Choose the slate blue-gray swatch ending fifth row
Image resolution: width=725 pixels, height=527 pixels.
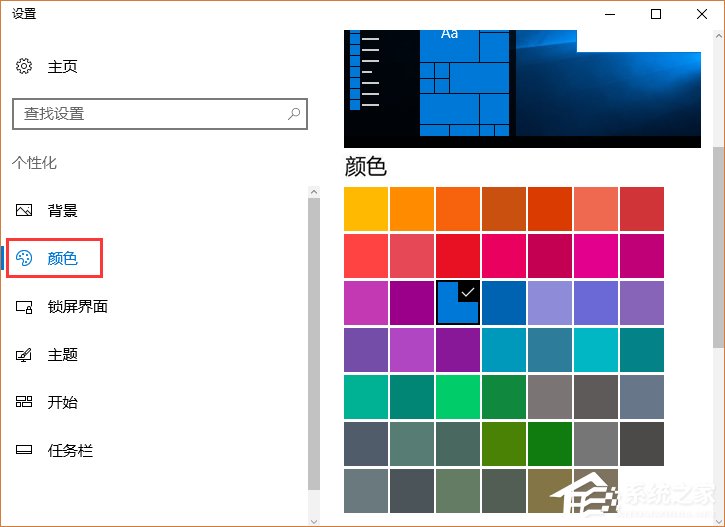642,397
